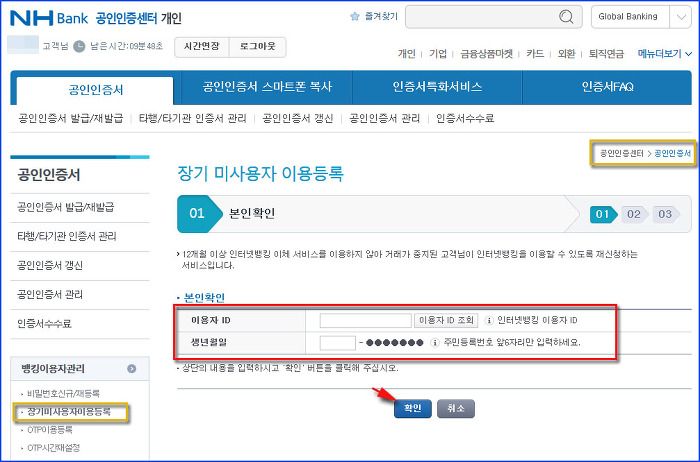The height and width of the screenshot is (462, 700).
Task: Open 퇴직연금 in the top menu
Action: pyautogui.click(x=606, y=54)
